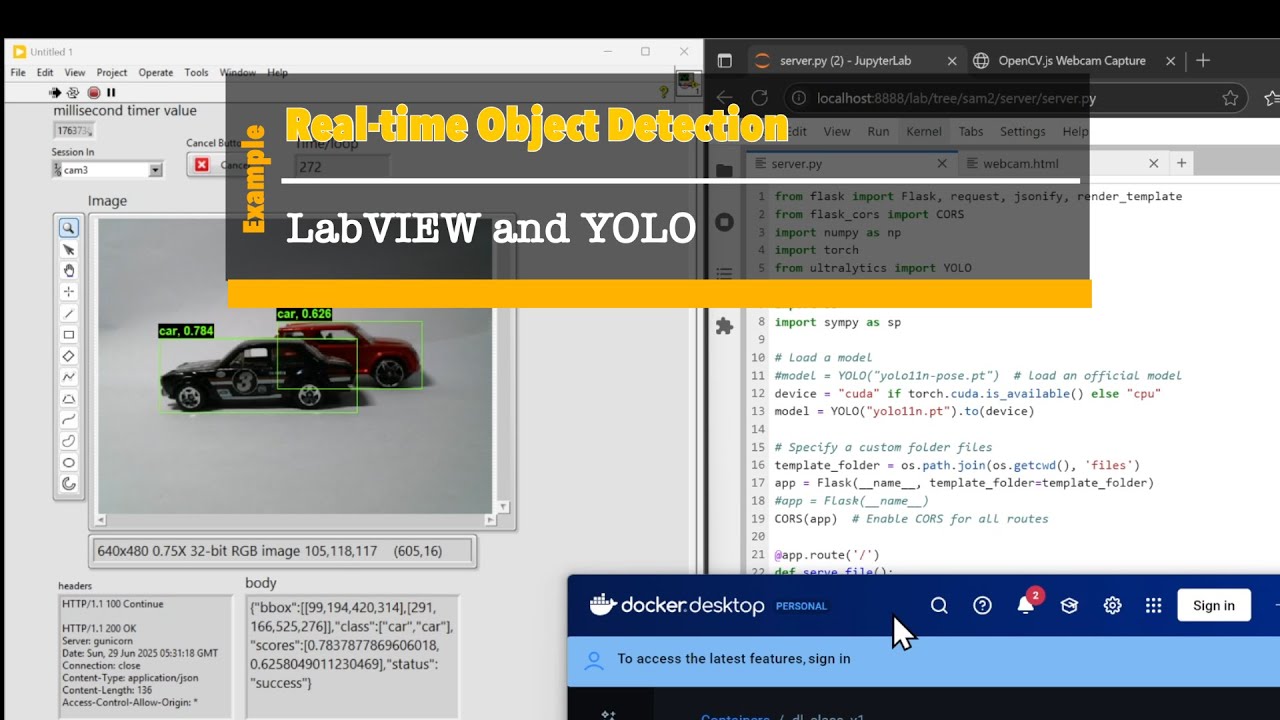The height and width of the screenshot is (720, 1280).
Task: Click the body JSON response text box
Action: click(x=352, y=656)
